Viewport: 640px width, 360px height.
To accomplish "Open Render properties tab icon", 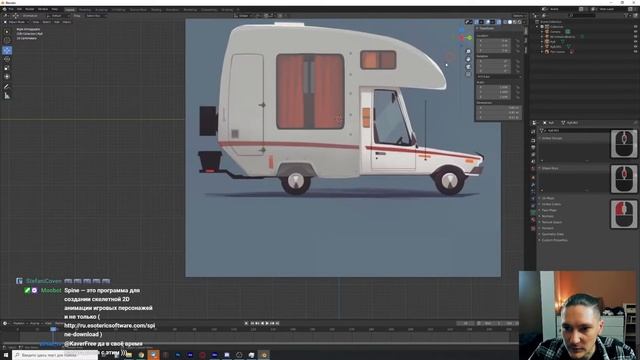I will [x=533, y=140].
